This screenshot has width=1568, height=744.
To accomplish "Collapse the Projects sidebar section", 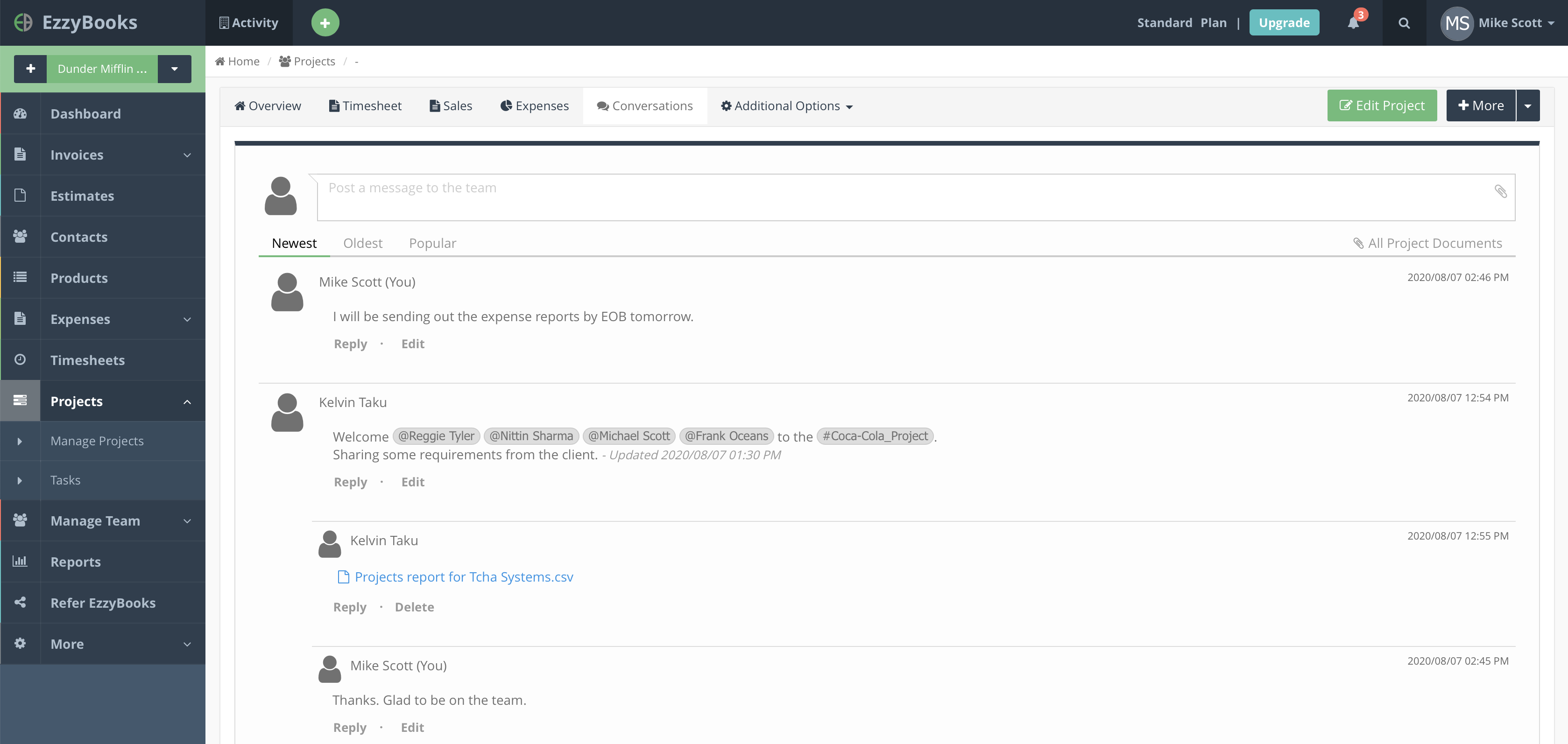I will (187, 401).
